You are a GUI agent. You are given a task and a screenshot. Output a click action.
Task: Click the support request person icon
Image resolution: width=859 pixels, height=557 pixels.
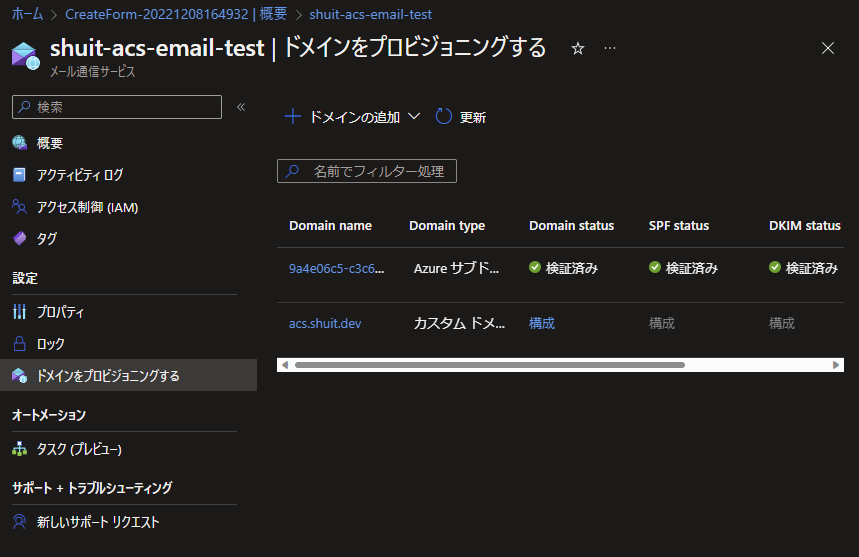point(19,522)
